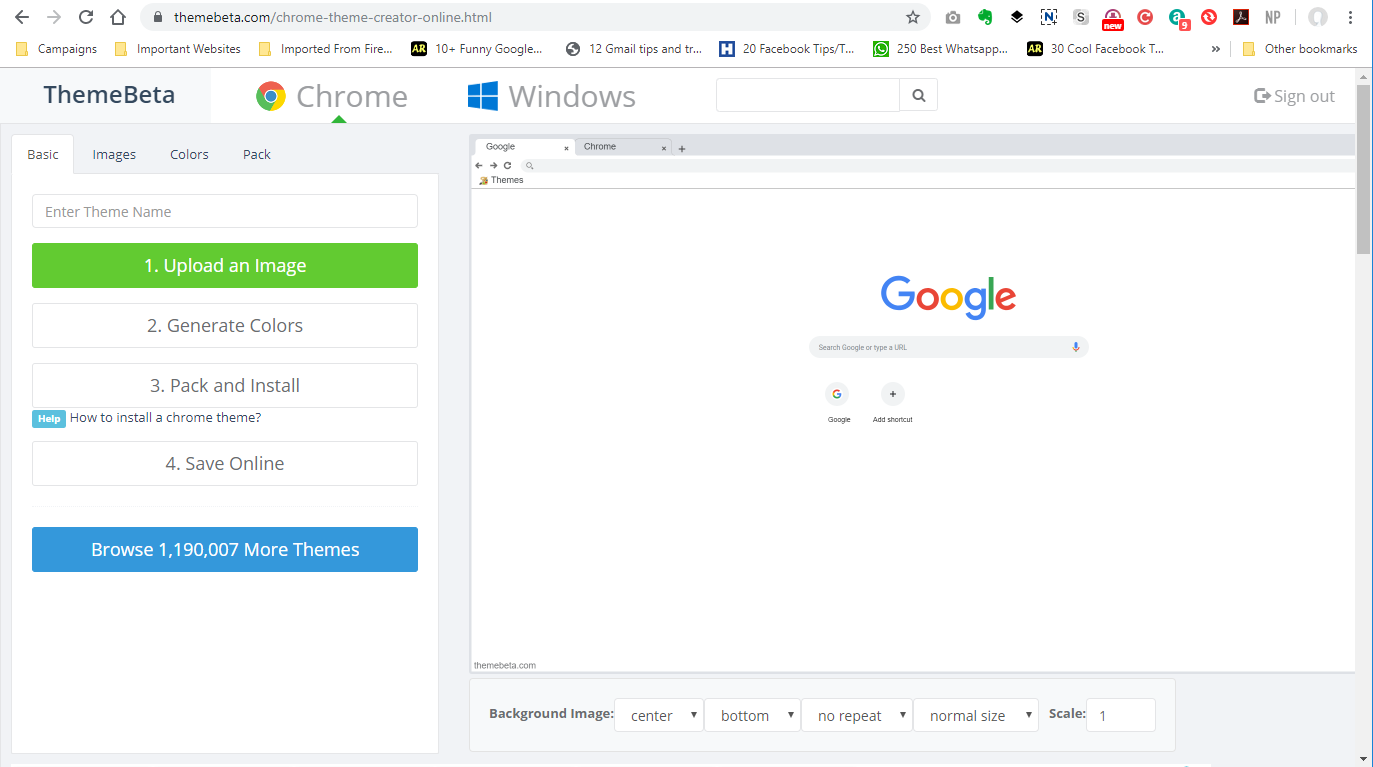Open the Evernote elephant extension

click(x=985, y=17)
